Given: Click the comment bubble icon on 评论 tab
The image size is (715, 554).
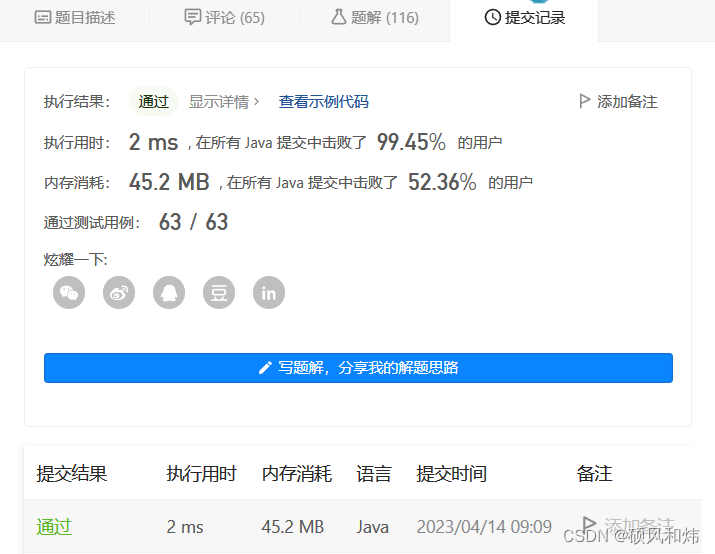Looking at the screenshot, I should (192, 17).
